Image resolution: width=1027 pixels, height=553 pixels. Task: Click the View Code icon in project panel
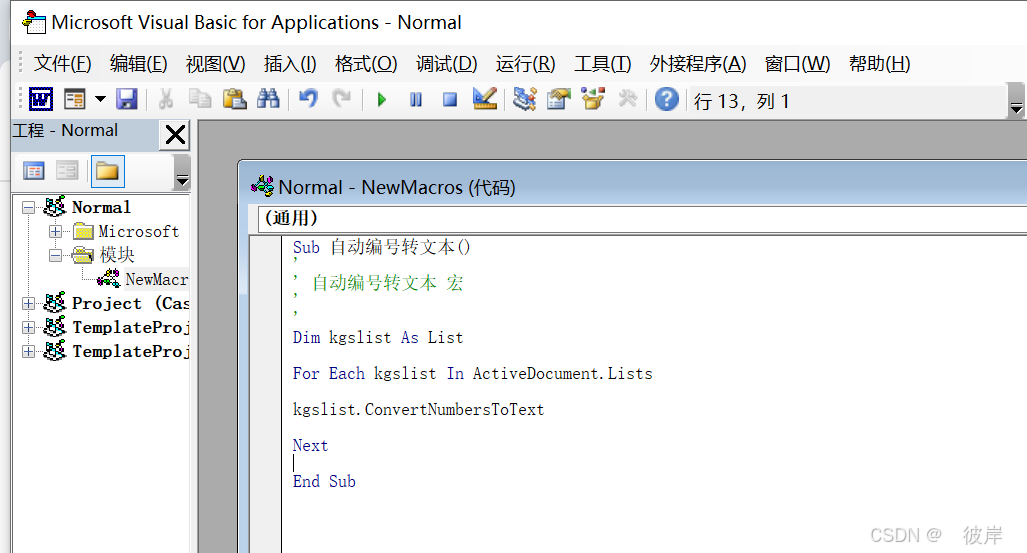33,171
